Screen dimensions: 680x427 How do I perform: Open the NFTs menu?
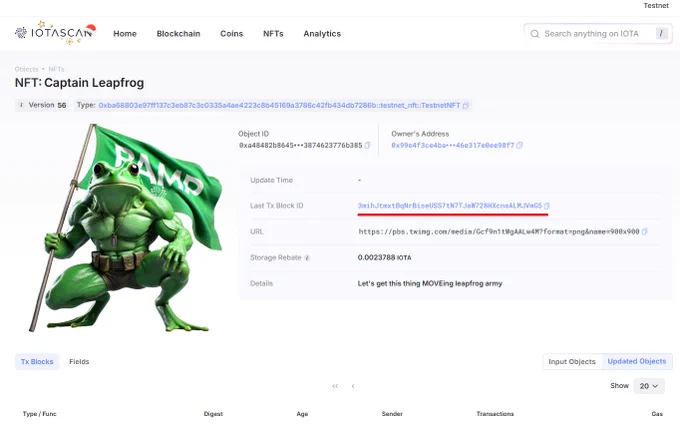point(273,34)
